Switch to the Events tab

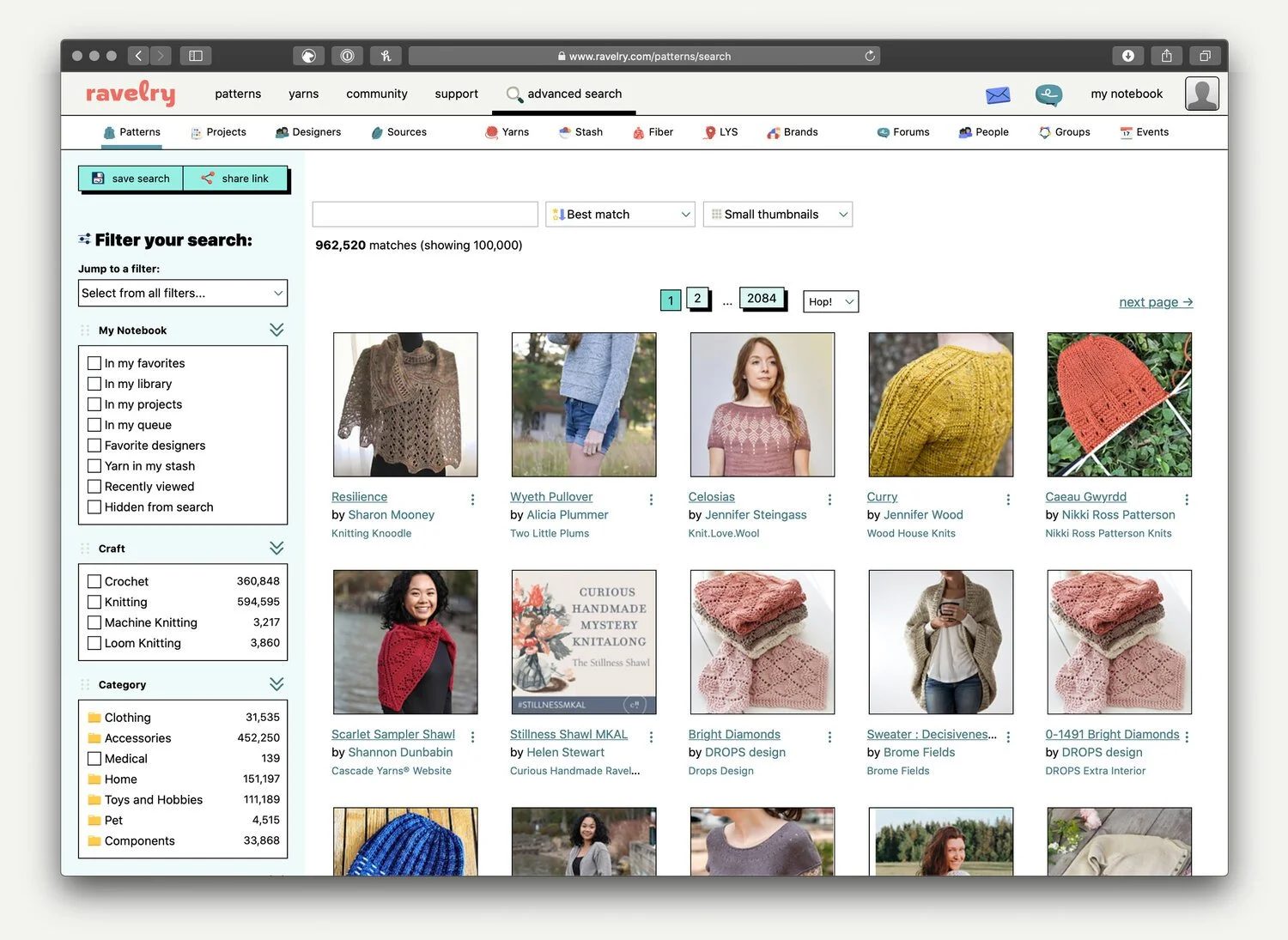(x=1145, y=132)
